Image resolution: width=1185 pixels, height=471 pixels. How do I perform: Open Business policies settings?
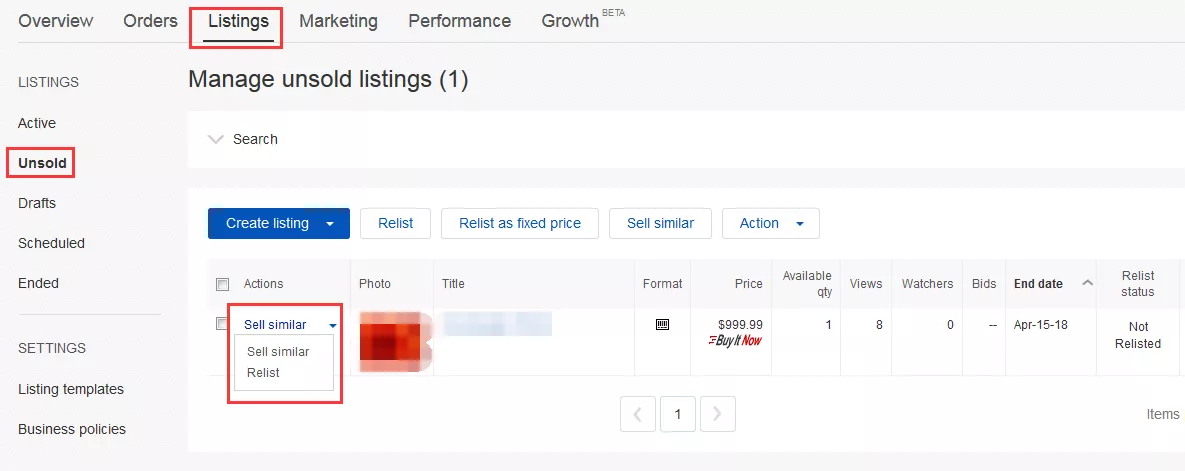[72, 429]
